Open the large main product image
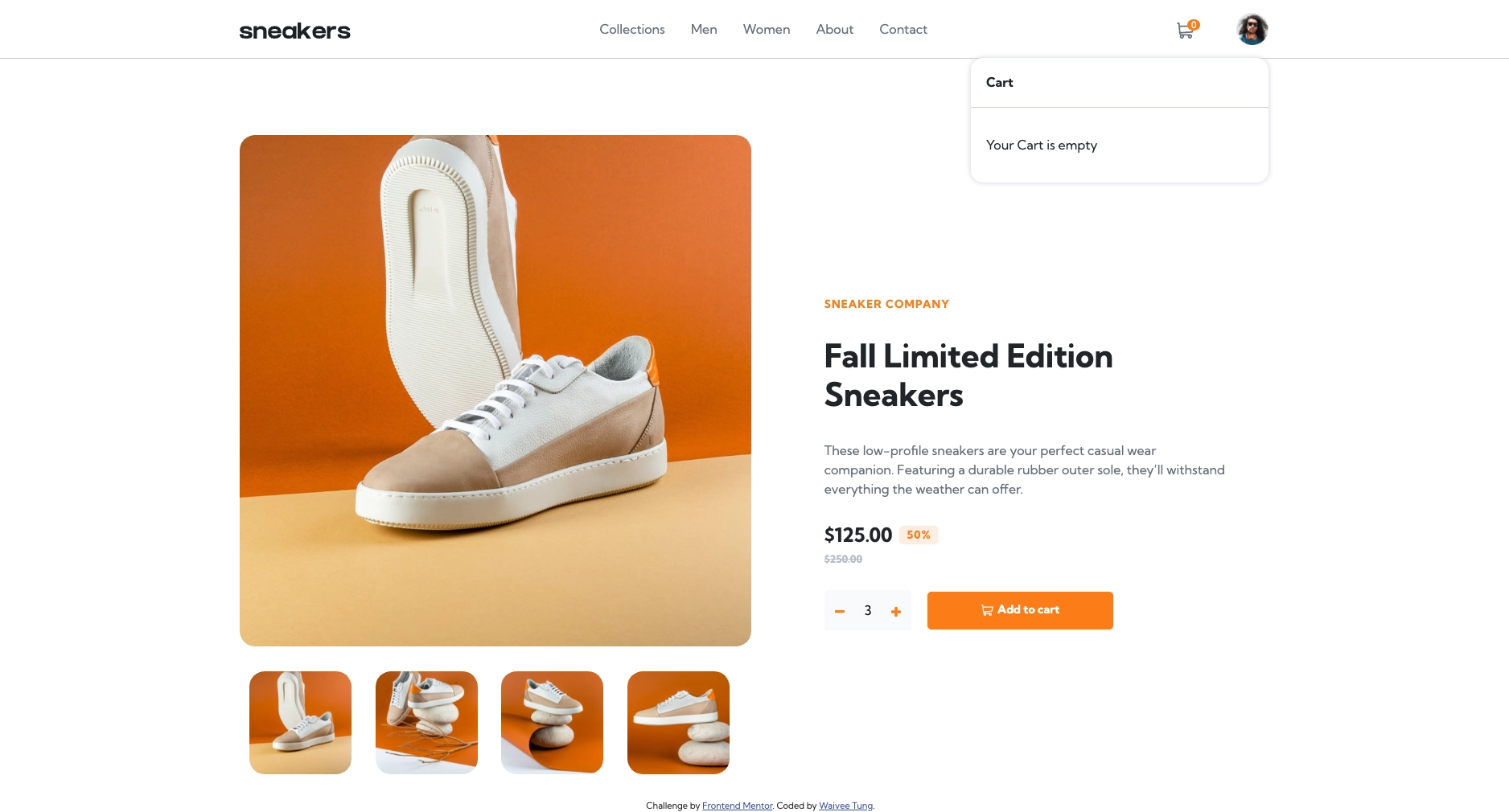1509x812 pixels. pyautogui.click(x=495, y=390)
